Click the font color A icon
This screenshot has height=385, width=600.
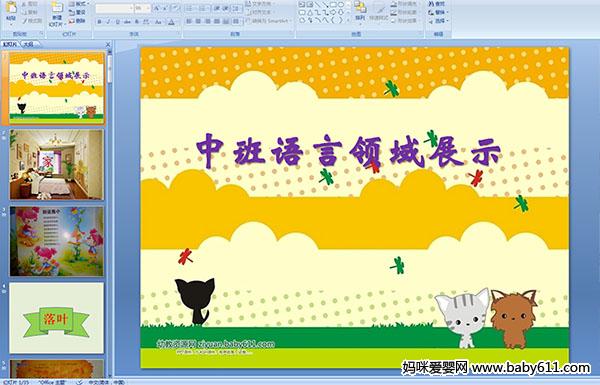click(171, 22)
